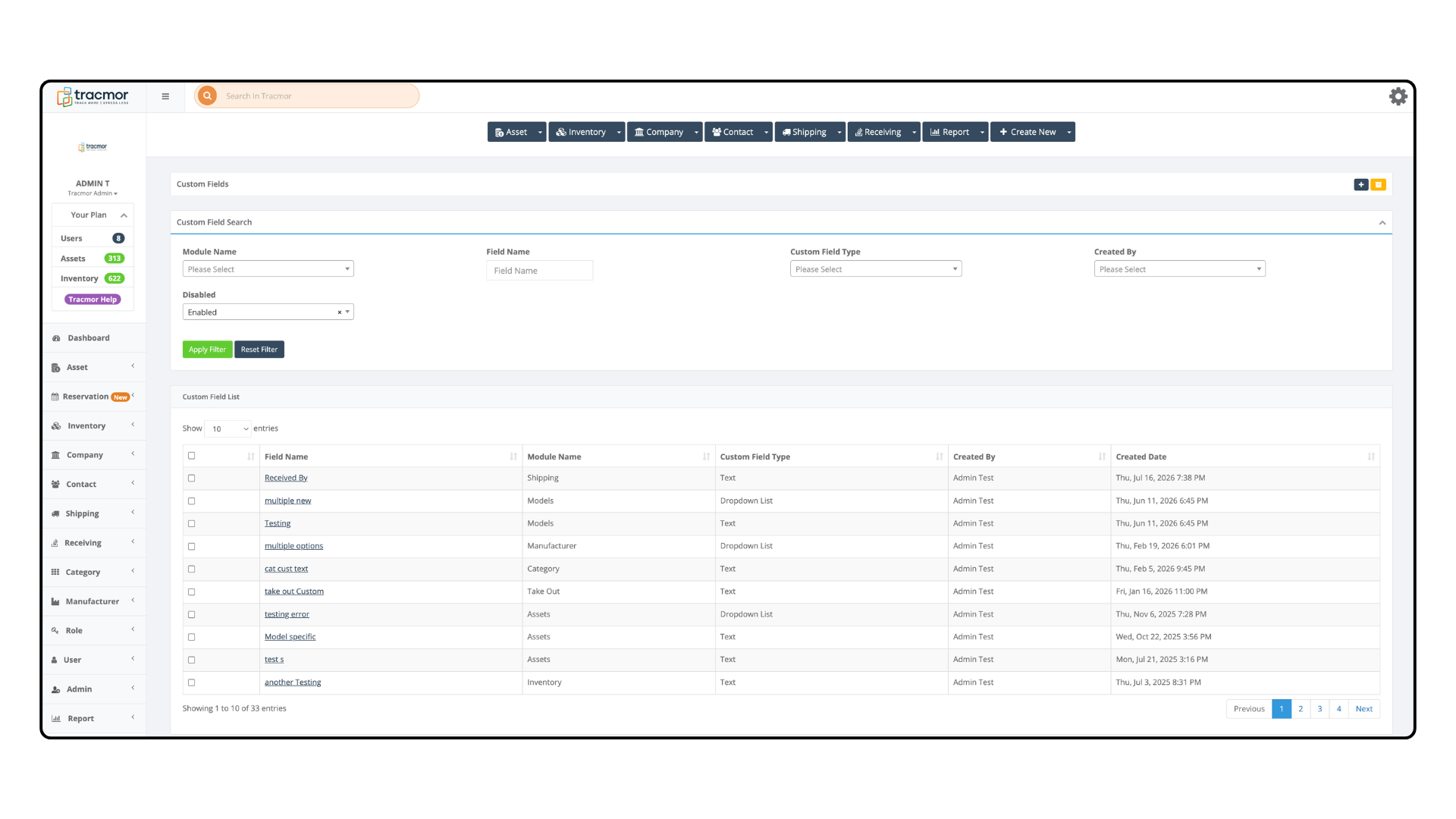
Task: Click the Receiving sidebar icon
Action: click(x=55, y=543)
